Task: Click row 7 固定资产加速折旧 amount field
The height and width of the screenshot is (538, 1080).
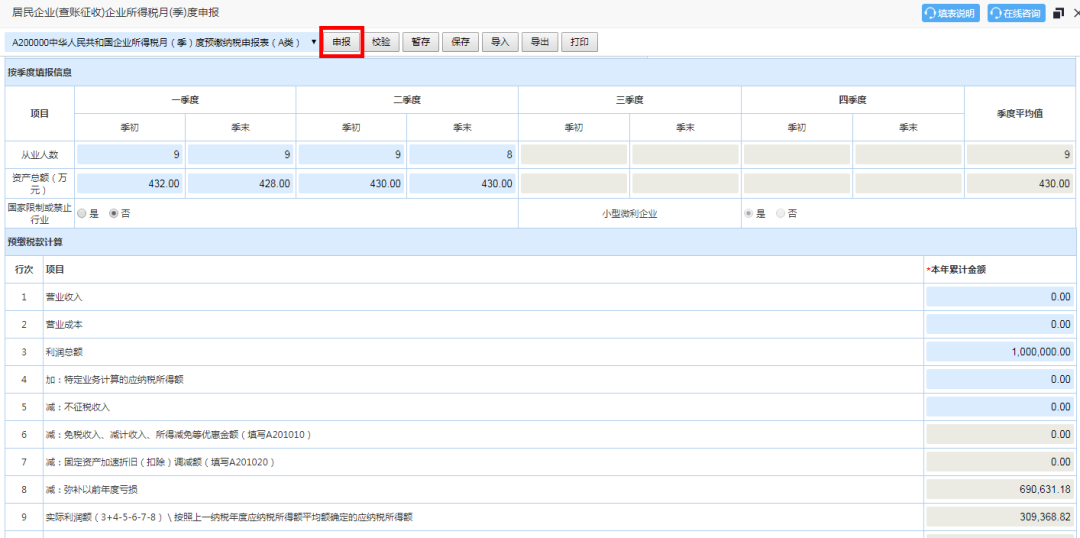Action: [x=1000, y=462]
